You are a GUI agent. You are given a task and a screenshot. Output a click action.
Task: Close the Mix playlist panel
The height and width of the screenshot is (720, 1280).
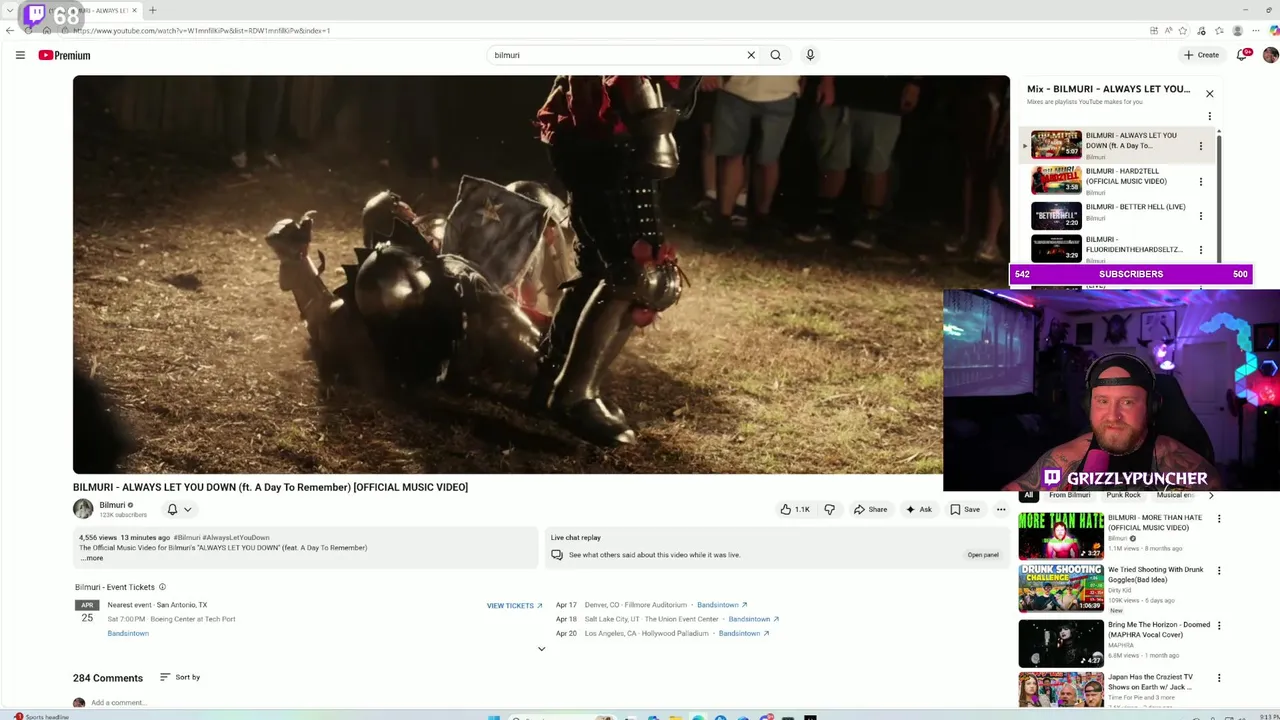point(1209,94)
